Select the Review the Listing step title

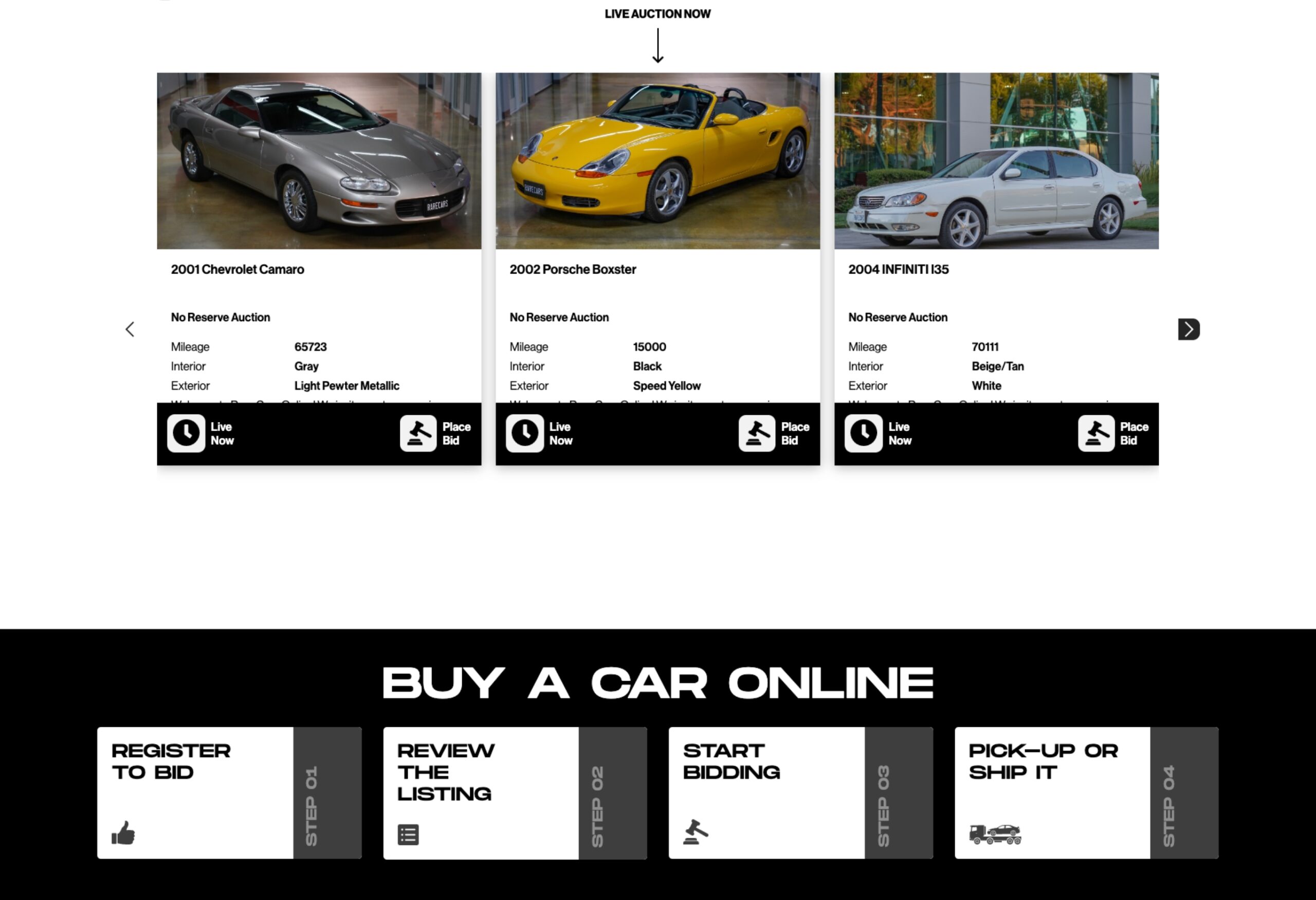click(x=446, y=772)
